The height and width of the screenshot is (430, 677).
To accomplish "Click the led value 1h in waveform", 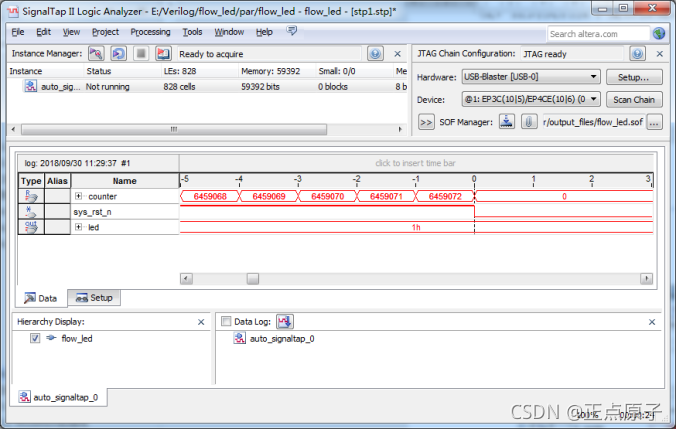I will 416,227.
